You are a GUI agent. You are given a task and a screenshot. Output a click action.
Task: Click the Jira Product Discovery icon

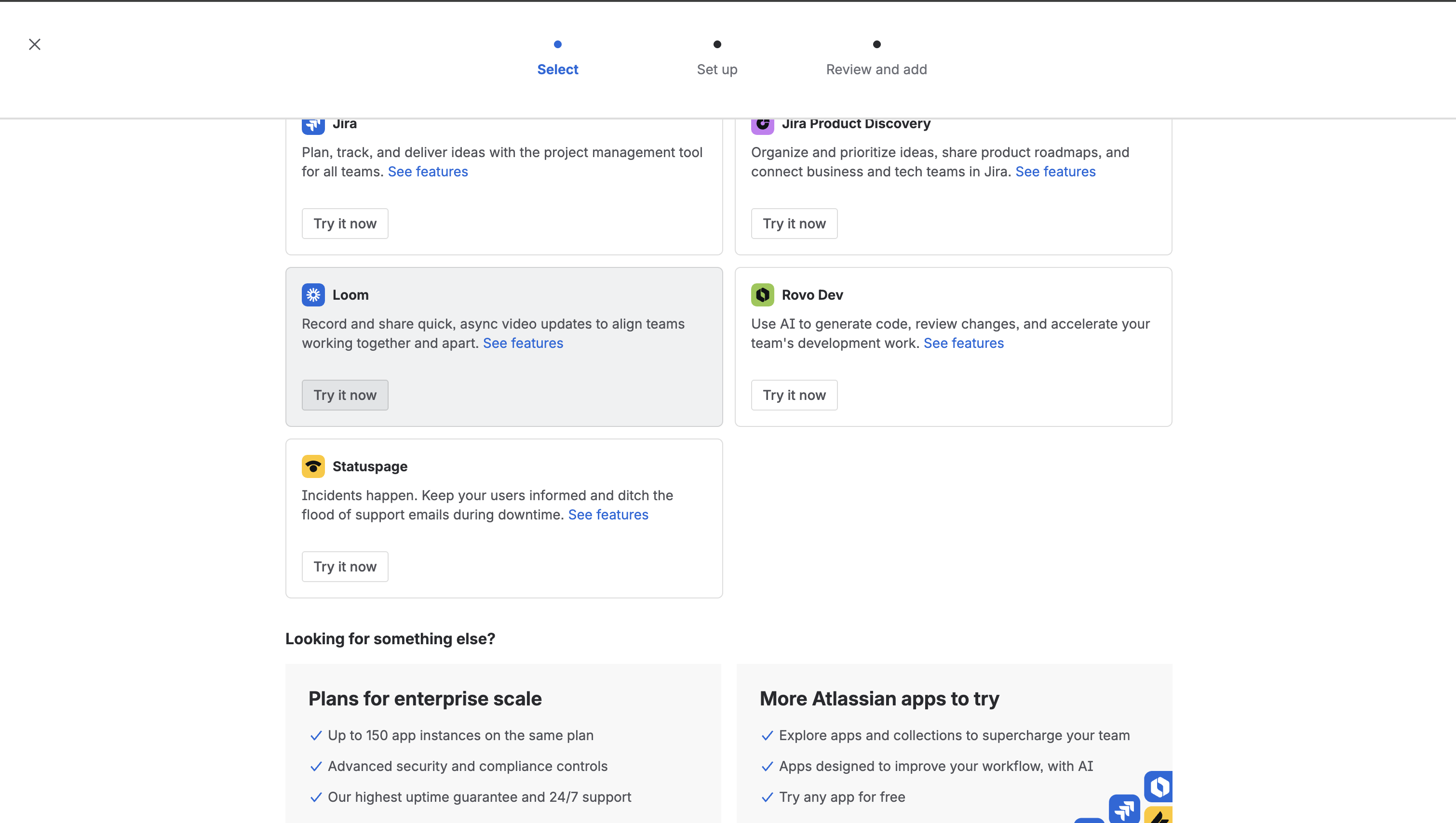coord(762,126)
